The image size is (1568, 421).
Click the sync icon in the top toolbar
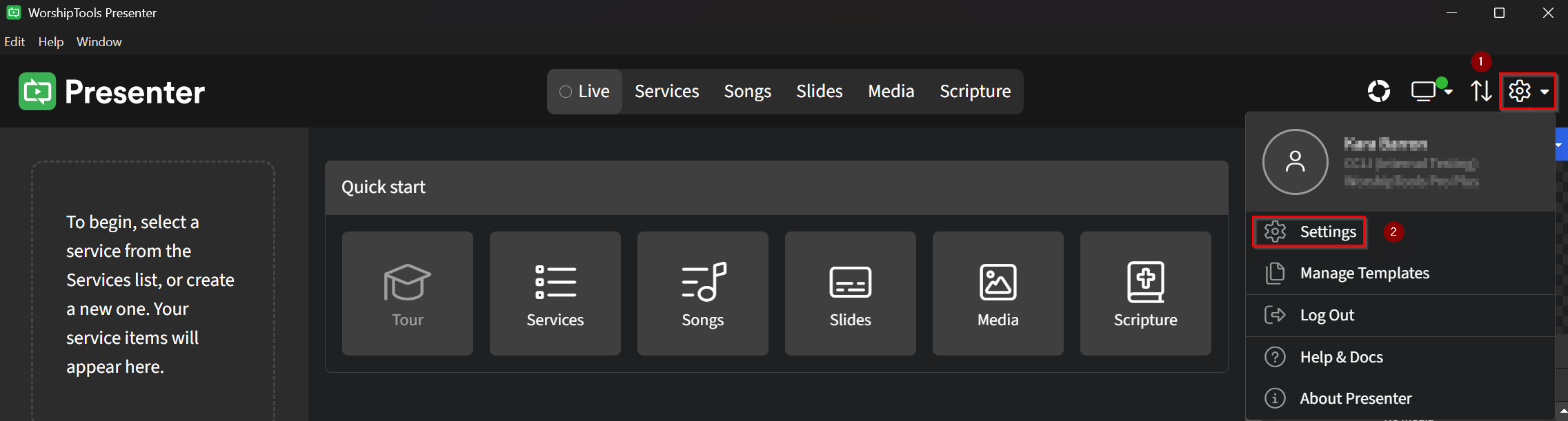[1379, 91]
